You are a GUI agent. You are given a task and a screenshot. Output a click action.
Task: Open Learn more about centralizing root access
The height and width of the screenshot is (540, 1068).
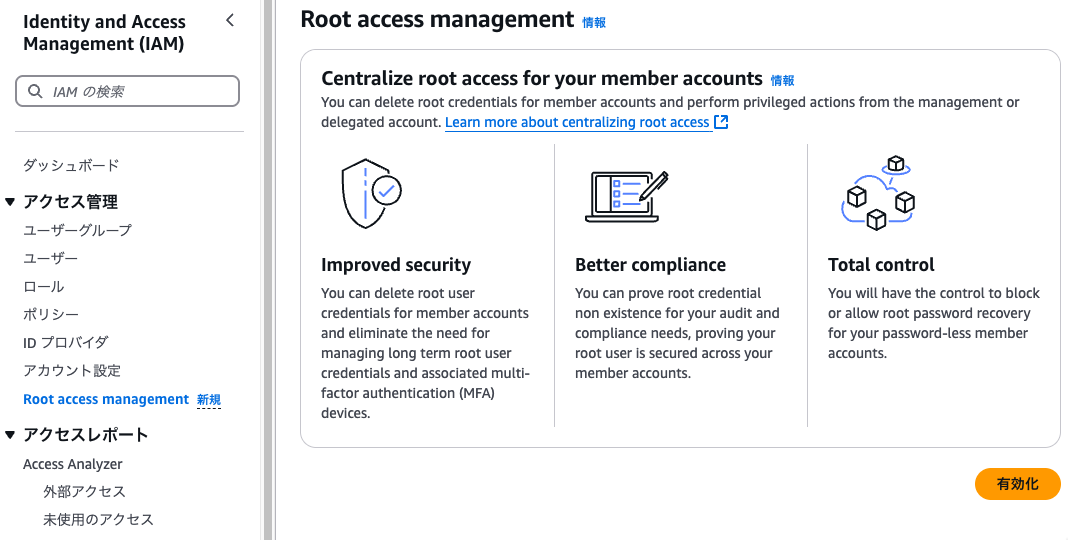click(x=578, y=123)
